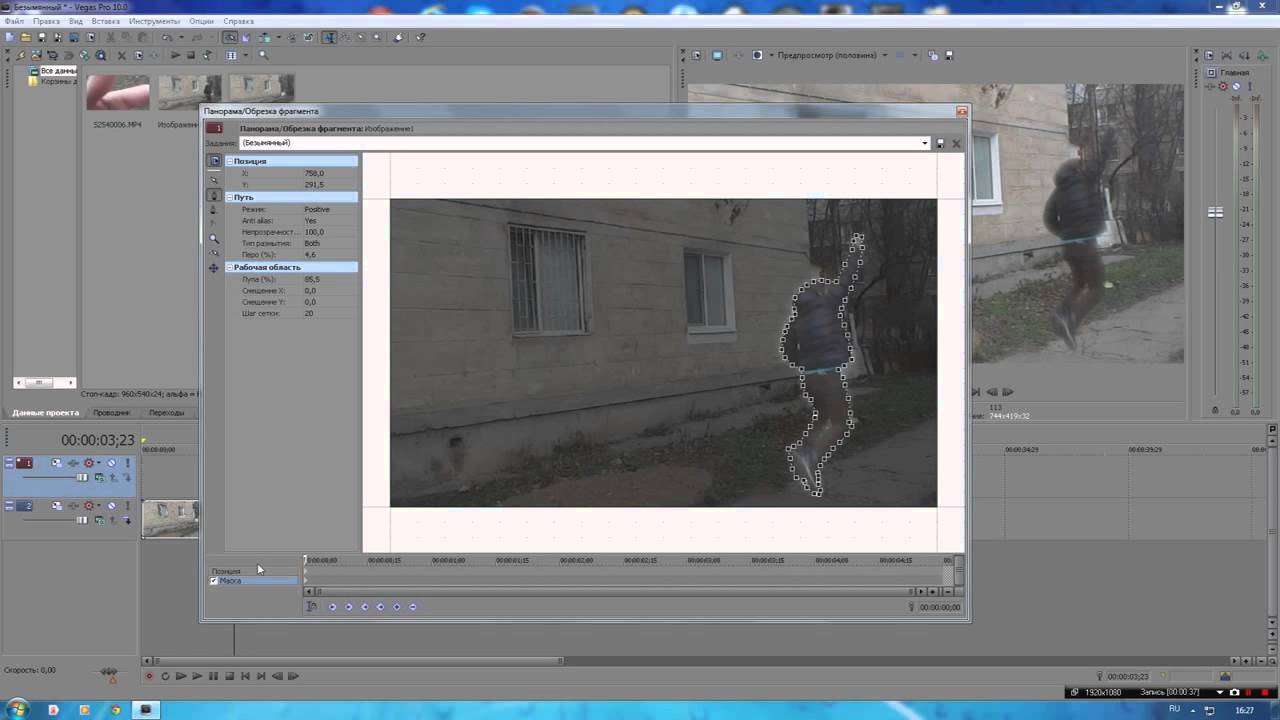Toggle Enable snapping in main toolbar
The image size is (1280, 720).
[x=231, y=38]
